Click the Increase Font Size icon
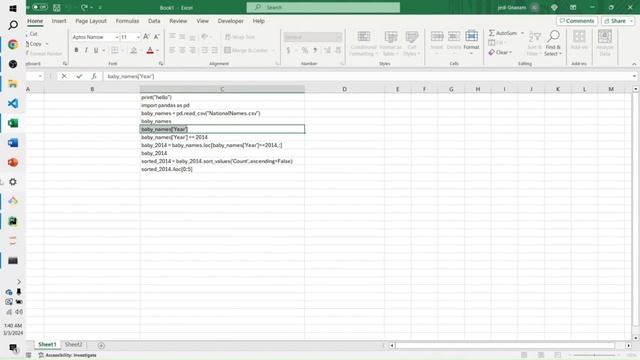The image size is (640, 360). pos(146,37)
